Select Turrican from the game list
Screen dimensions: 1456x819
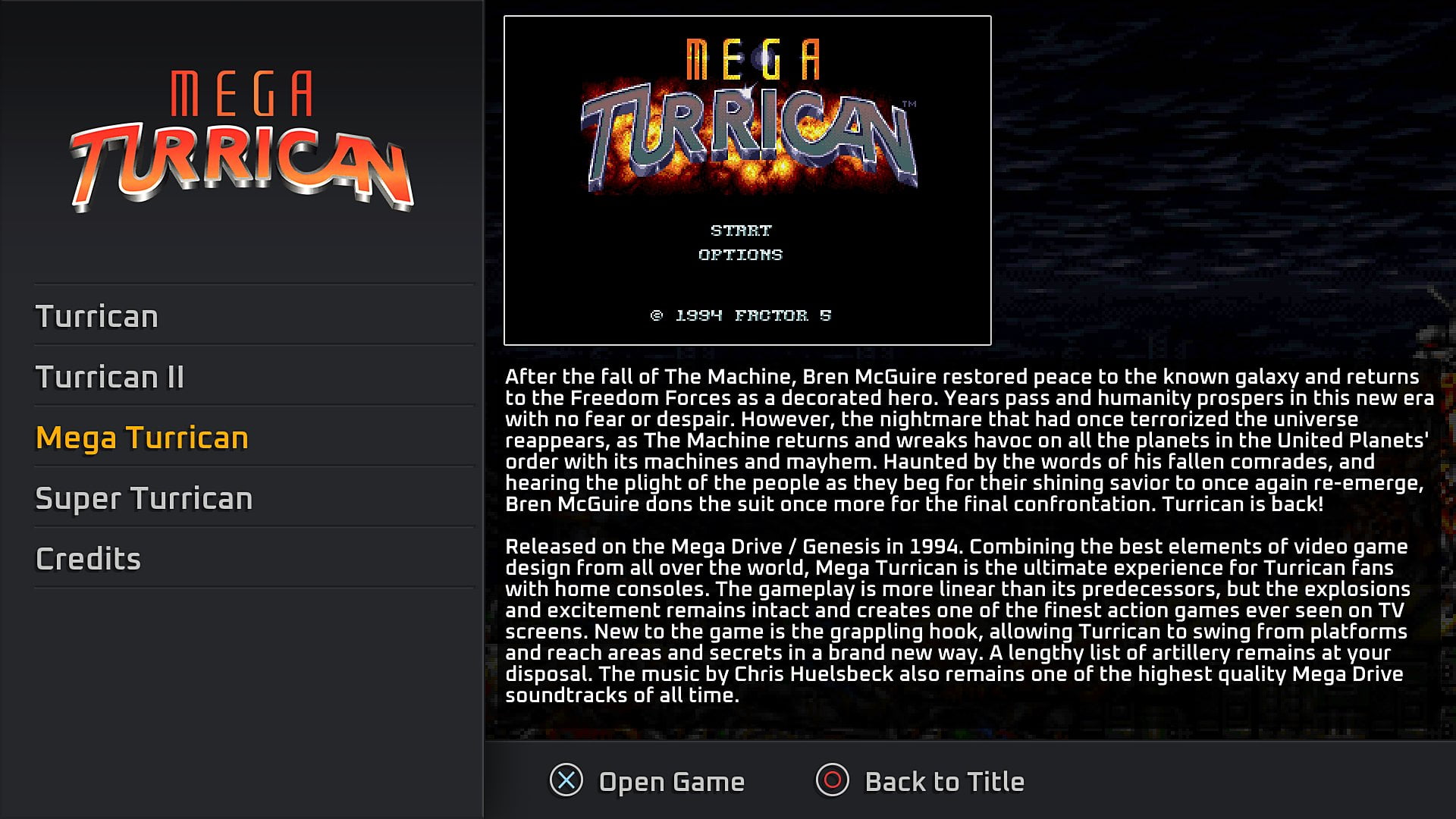click(97, 316)
